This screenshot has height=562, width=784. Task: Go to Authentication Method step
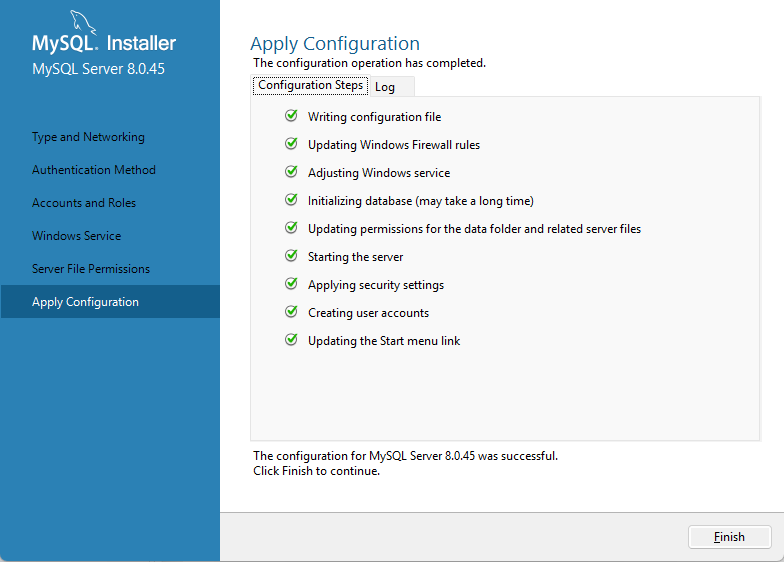click(x=94, y=170)
